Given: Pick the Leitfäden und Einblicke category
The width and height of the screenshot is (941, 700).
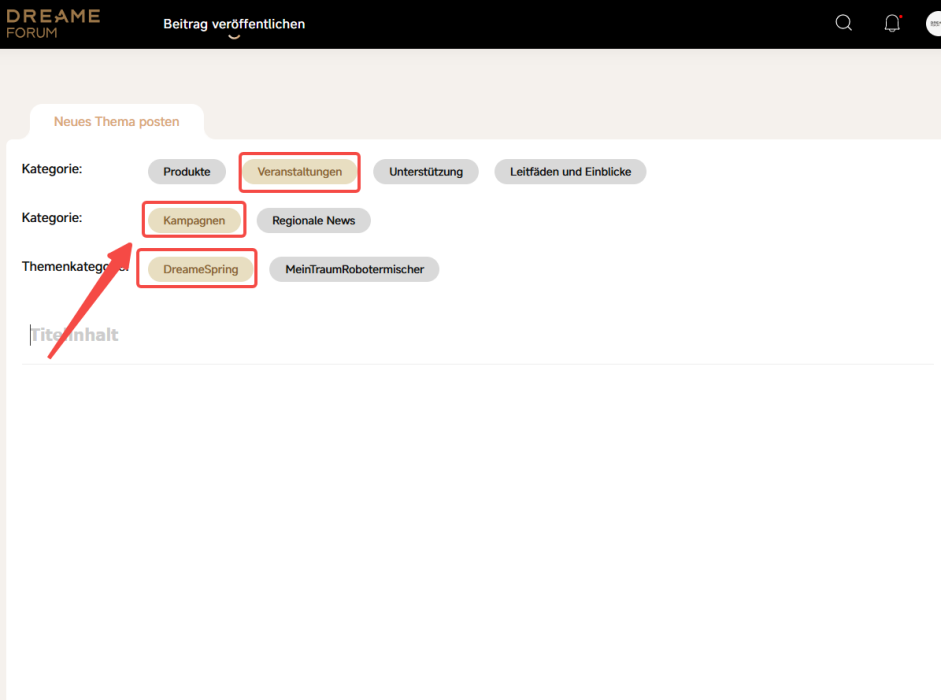Looking at the screenshot, I should pos(570,172).
